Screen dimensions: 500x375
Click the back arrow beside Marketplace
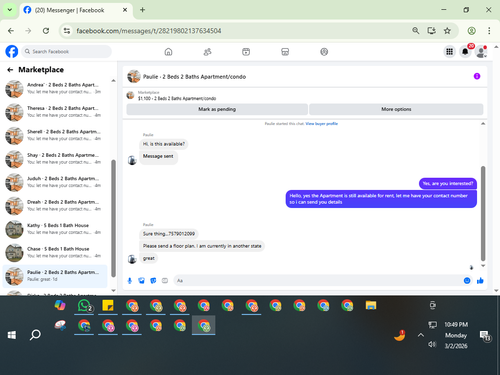point(10,70)
